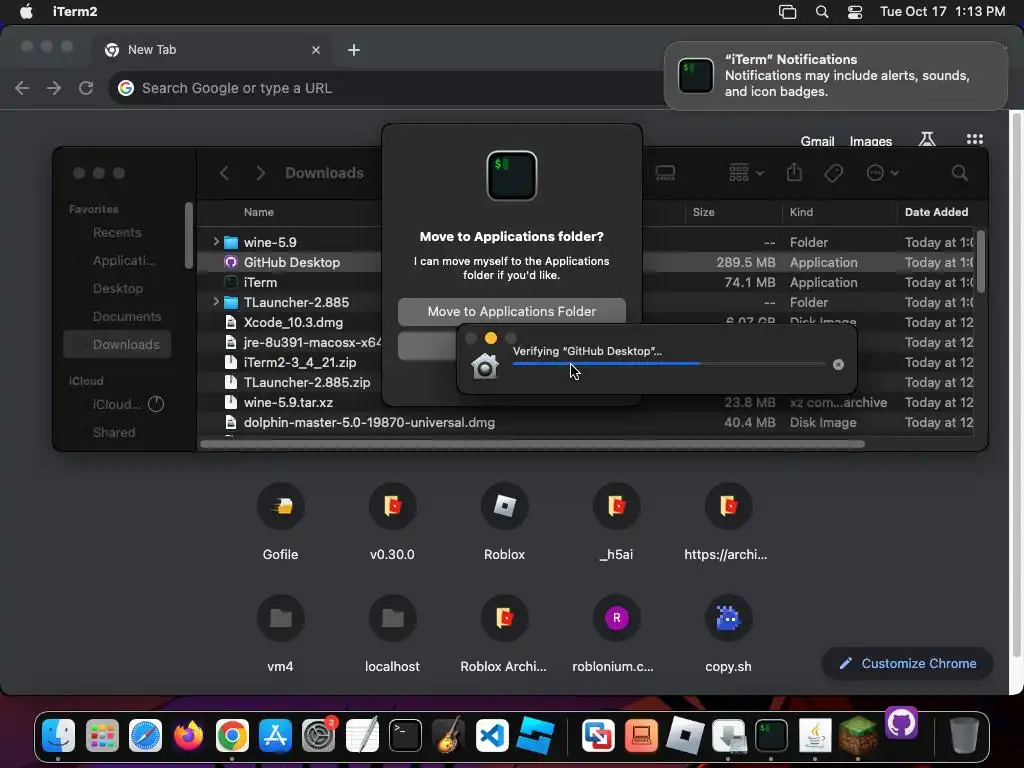This screenshot has width=1024, height=768.
Task: Select Downloads in Finder sidebar
Action: click(x=118, y=344)
